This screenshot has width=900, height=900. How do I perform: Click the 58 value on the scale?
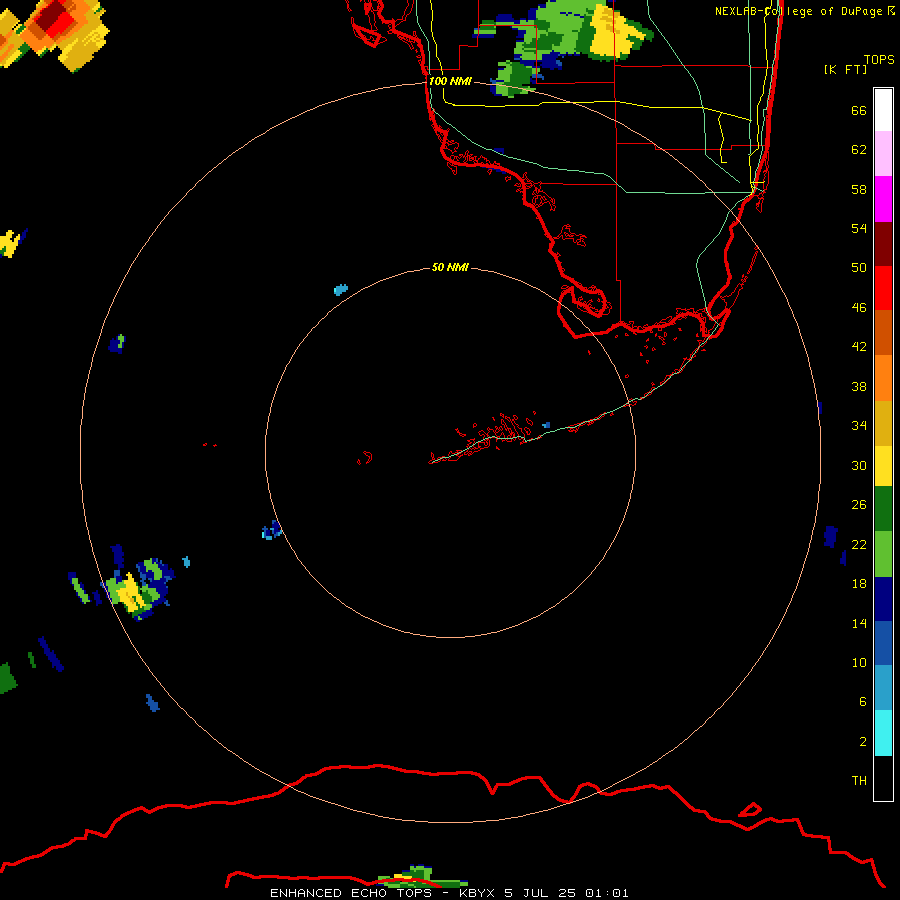[859, 189]
